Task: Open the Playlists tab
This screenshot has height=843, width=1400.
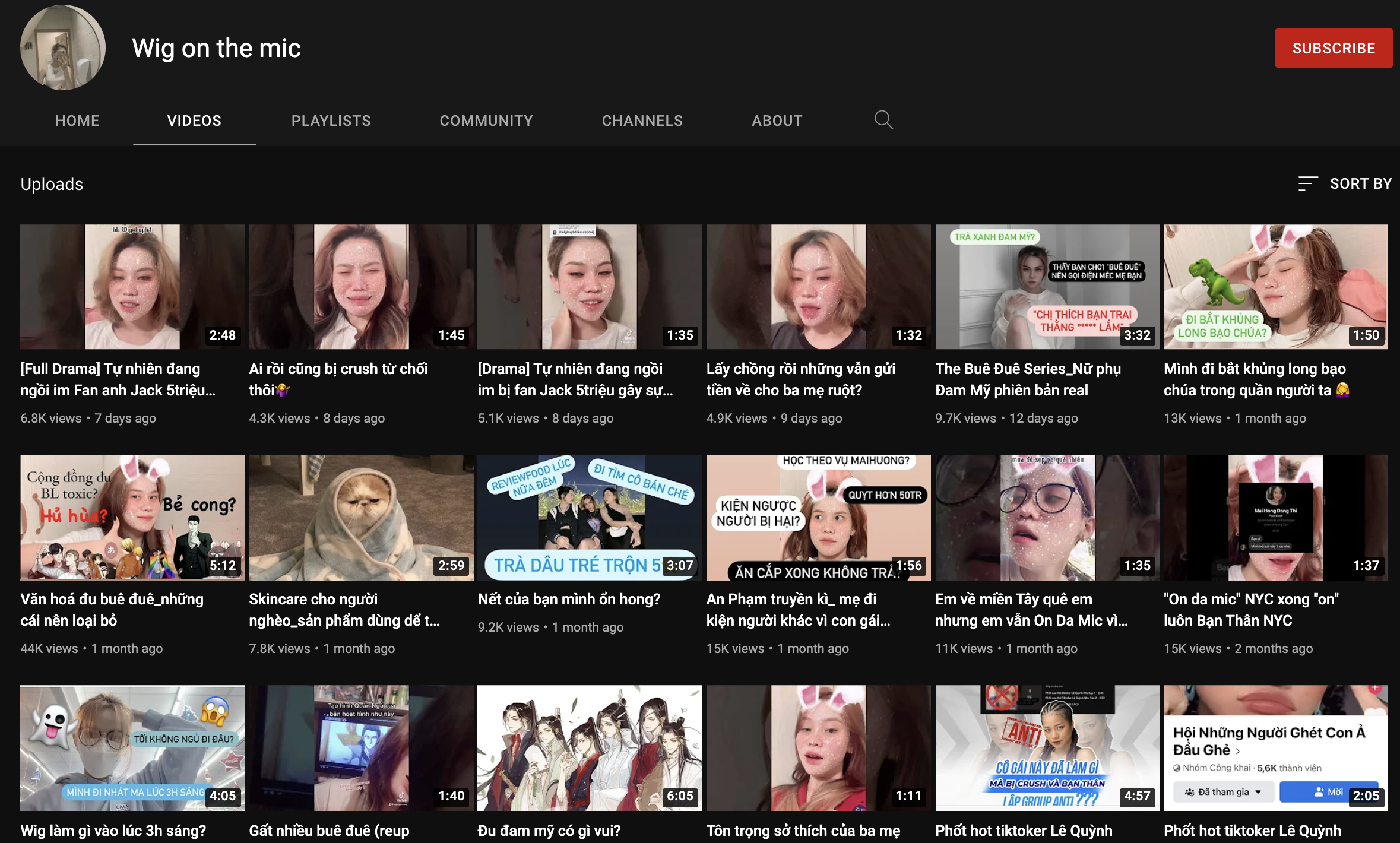Action: 331,121
